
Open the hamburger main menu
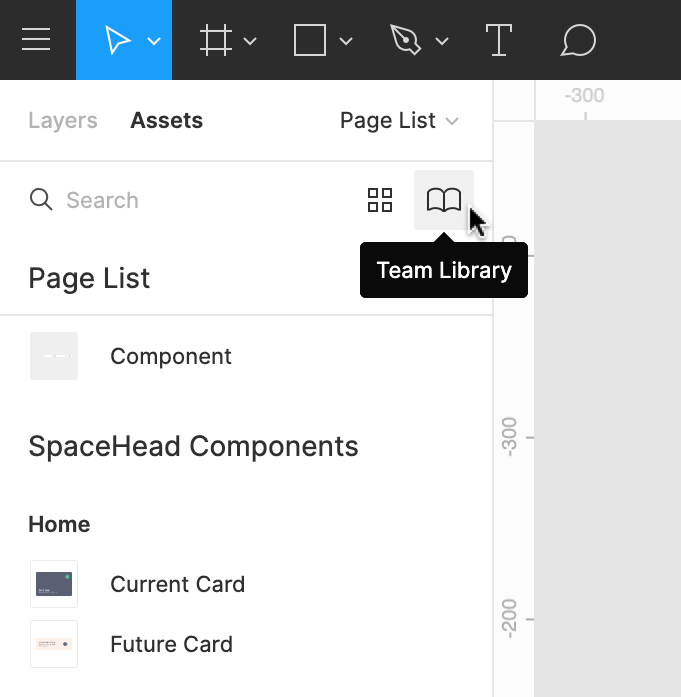tap(36, 40)
